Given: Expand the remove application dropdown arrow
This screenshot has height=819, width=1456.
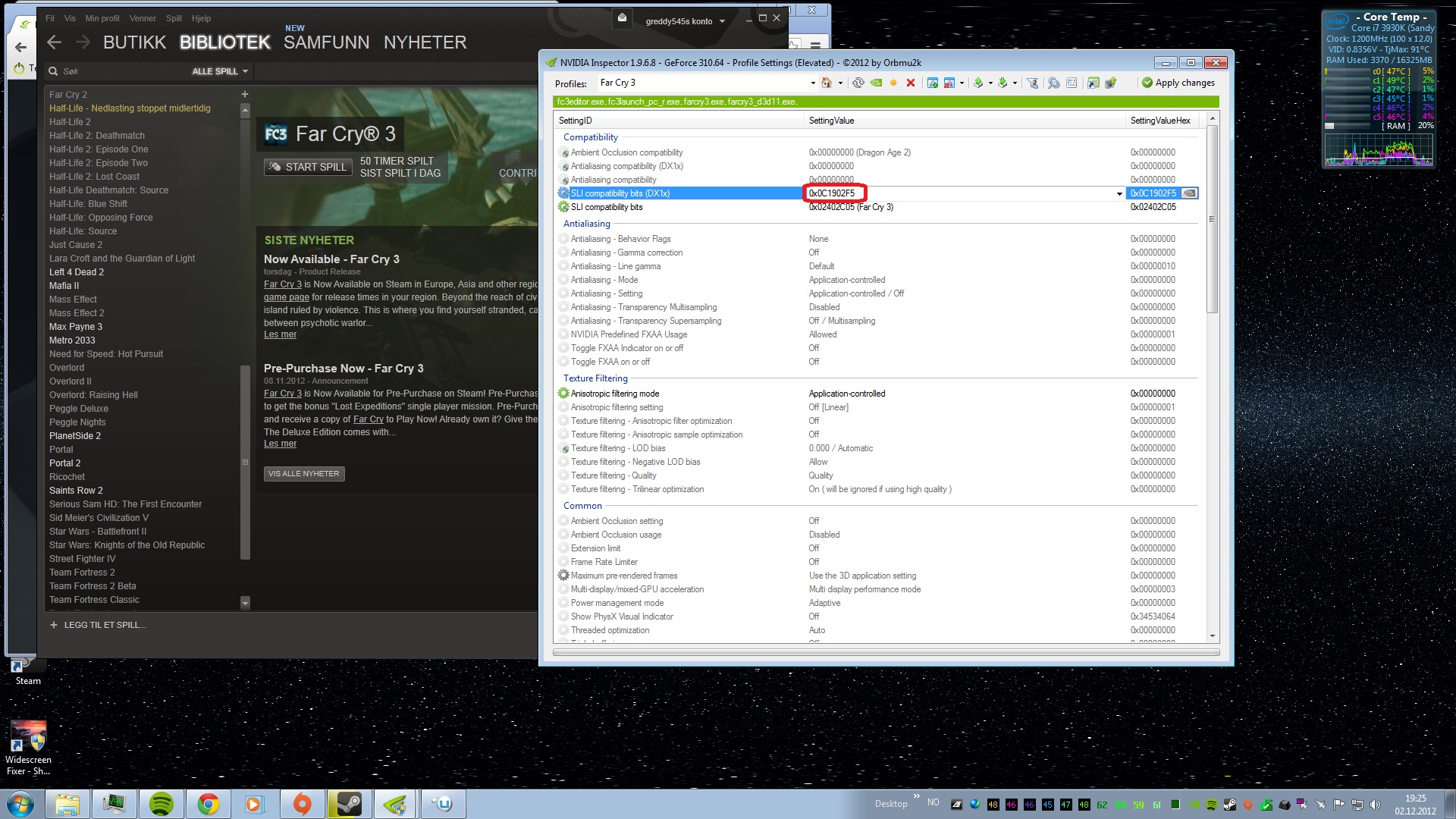Looking at the screenshot, I should click(x=962, y=83).
